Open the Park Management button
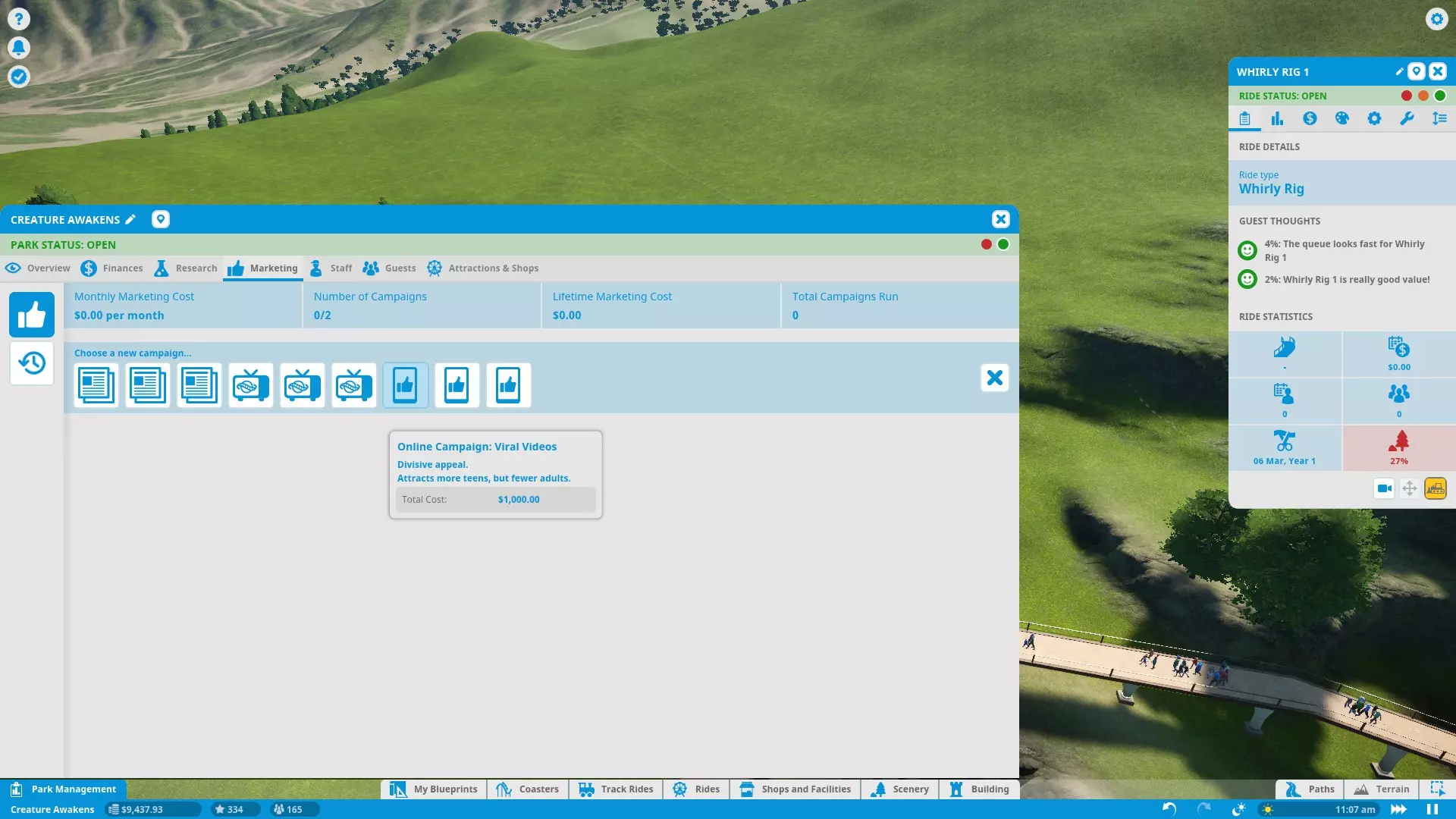The height and width of the screenshot is (819, 1456). click(64, 789)
